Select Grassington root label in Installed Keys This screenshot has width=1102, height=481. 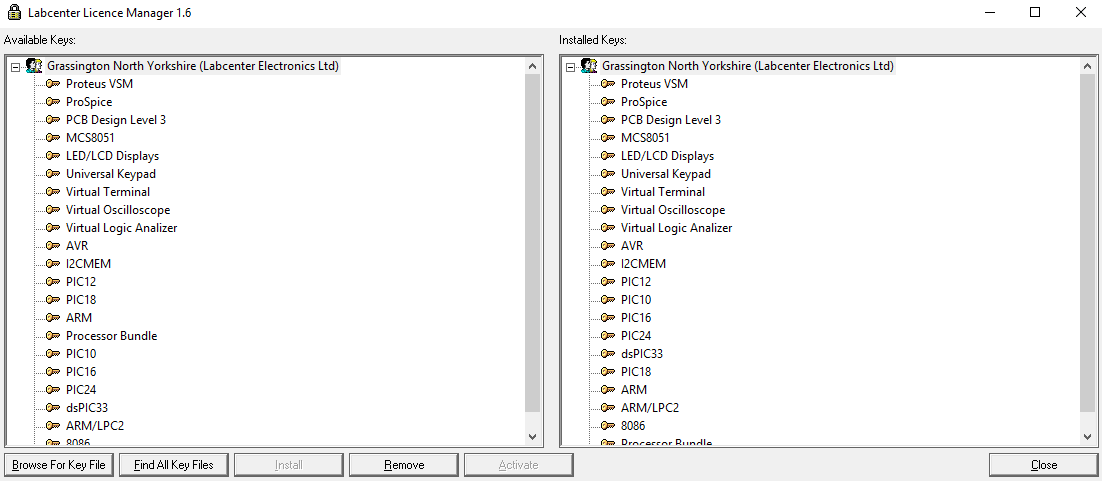click(748, 66)
